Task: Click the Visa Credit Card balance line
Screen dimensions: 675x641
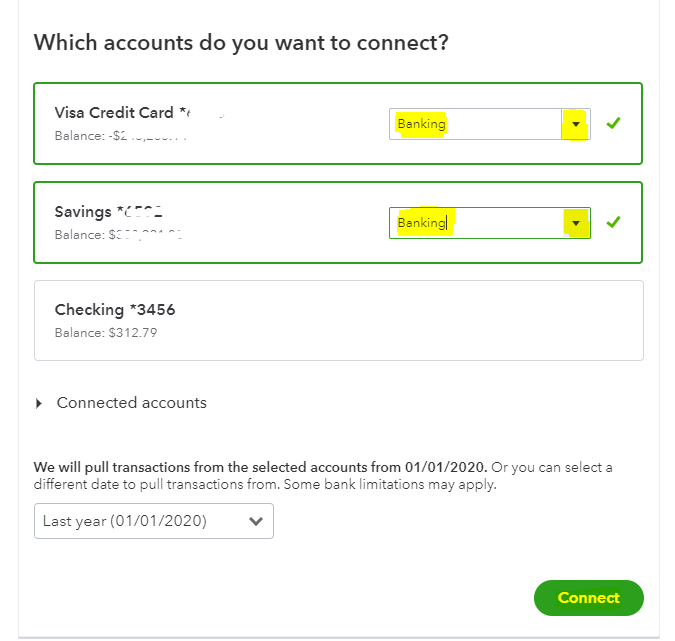Action: click(120, 135)
